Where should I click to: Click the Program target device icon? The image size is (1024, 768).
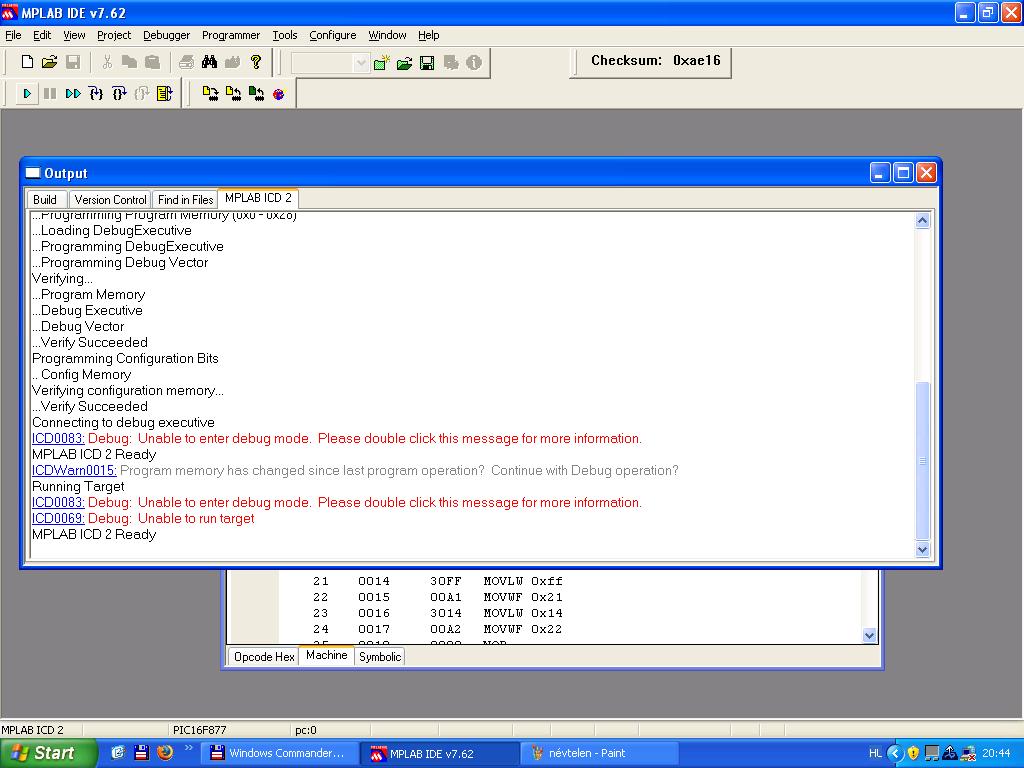(x=210, y=94)
